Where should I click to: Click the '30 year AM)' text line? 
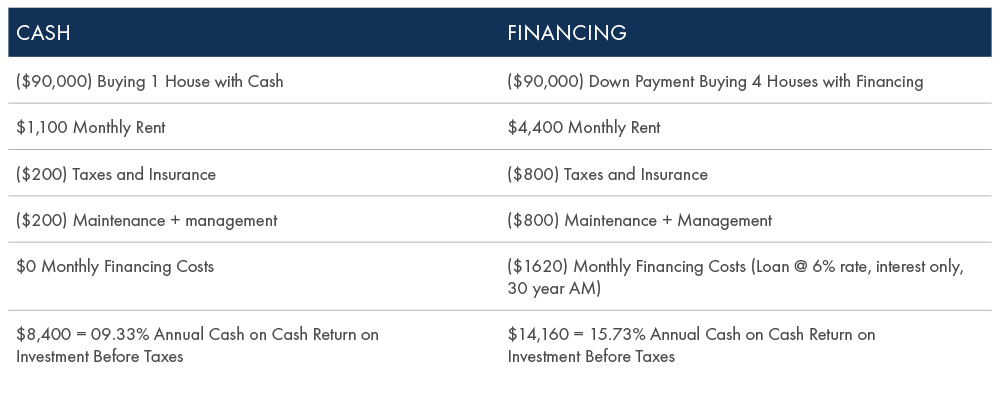pyautogui.click(x=554, y=289)
